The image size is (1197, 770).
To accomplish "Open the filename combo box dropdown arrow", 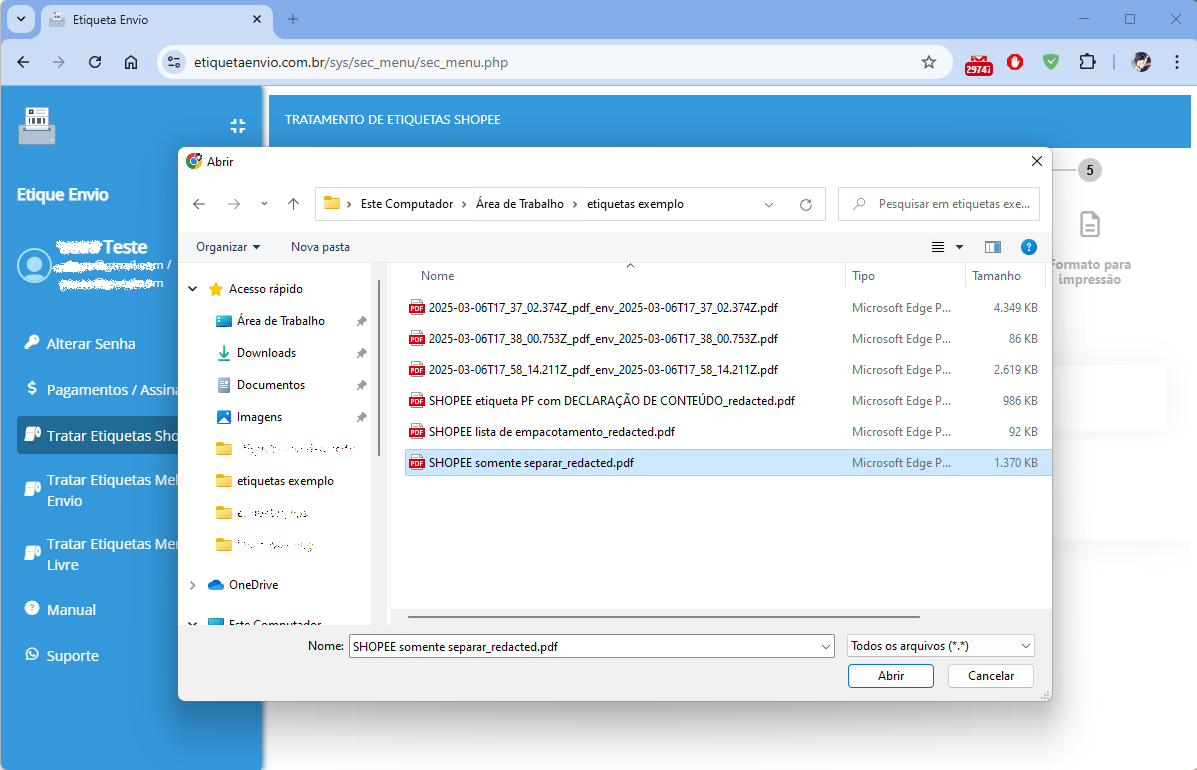I will pyautogui.click(x=825, y=646).
